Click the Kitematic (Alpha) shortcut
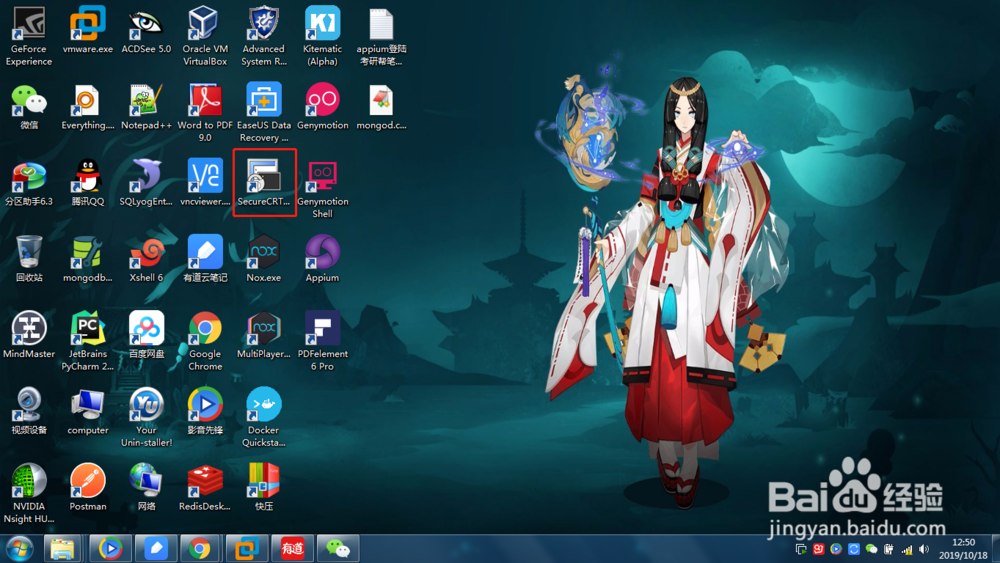Screen dimensions: 1000x563 pos(322,36)
